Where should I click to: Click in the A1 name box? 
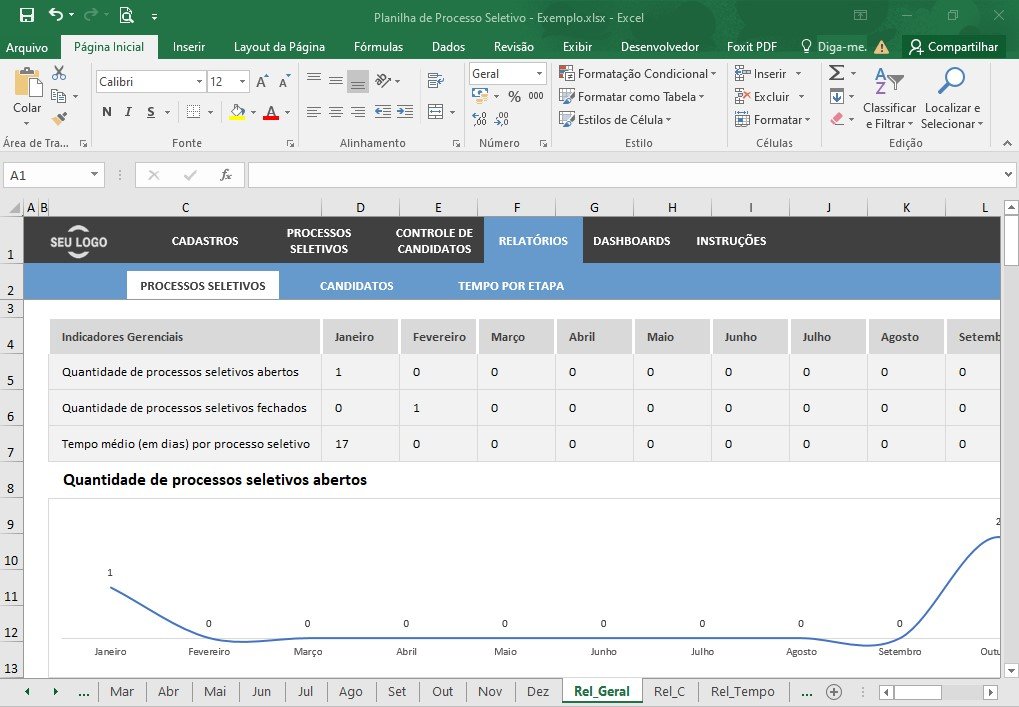coord(45,175)
